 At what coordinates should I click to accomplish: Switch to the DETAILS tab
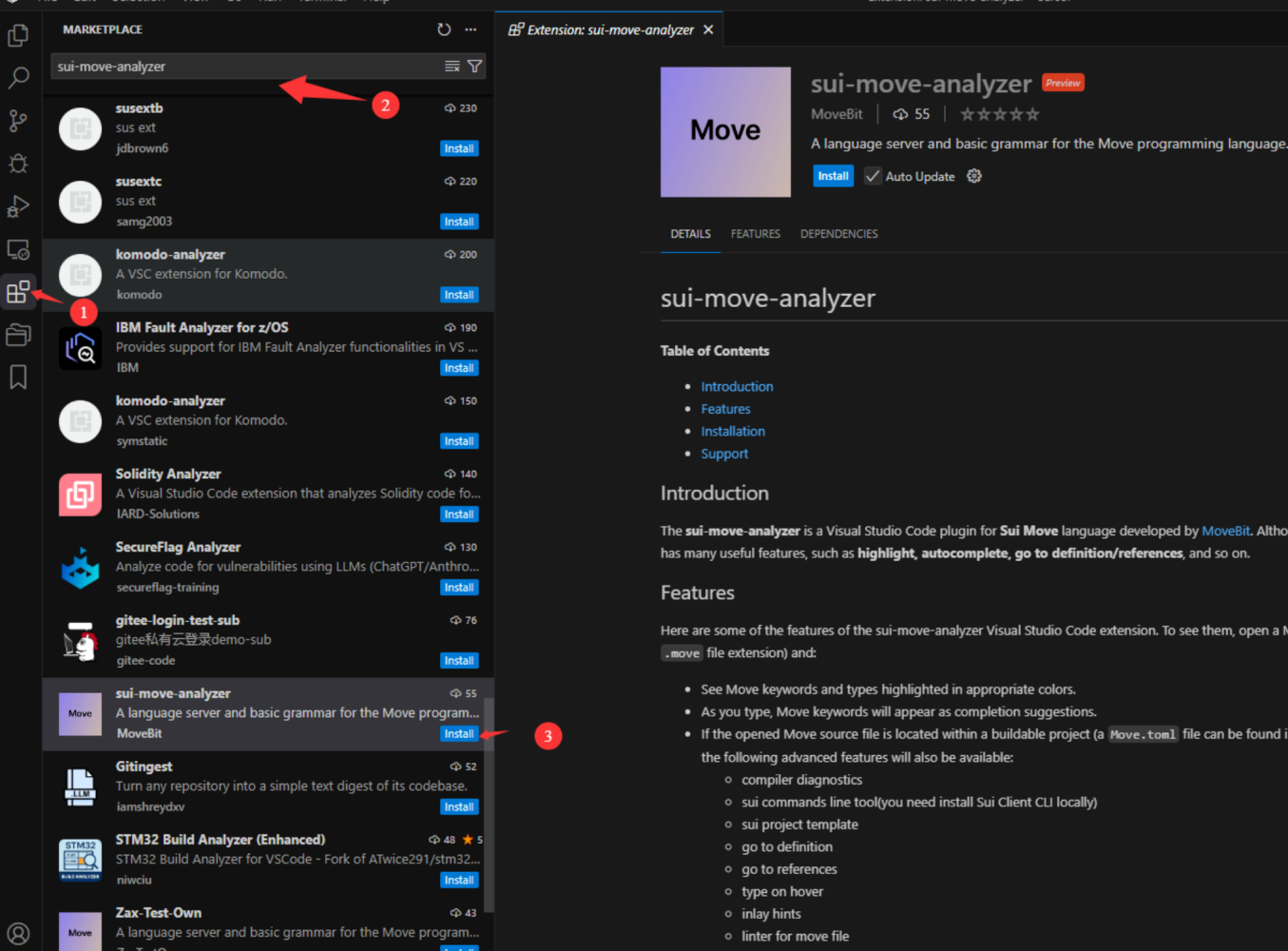click(x=690, y=234)
